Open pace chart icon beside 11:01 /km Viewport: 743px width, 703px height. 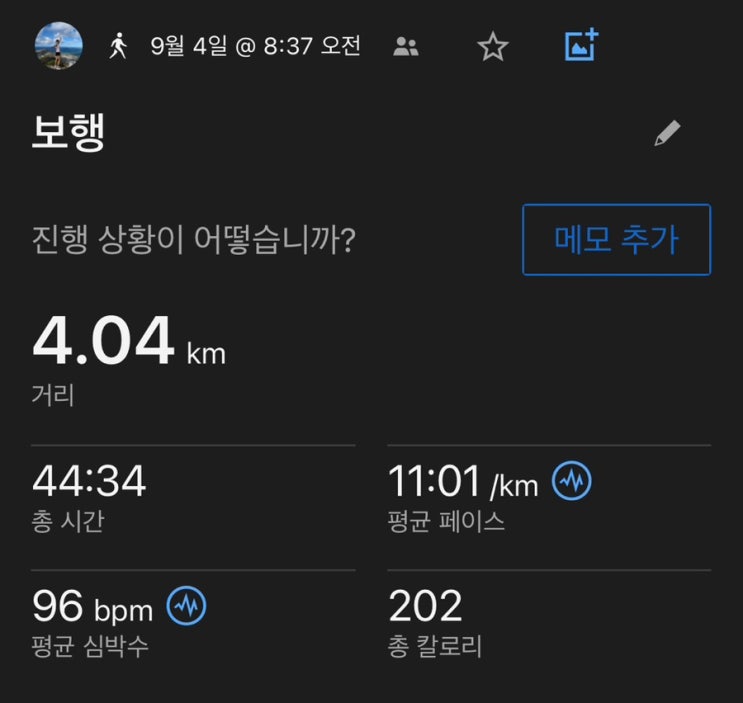click(571, 480)
